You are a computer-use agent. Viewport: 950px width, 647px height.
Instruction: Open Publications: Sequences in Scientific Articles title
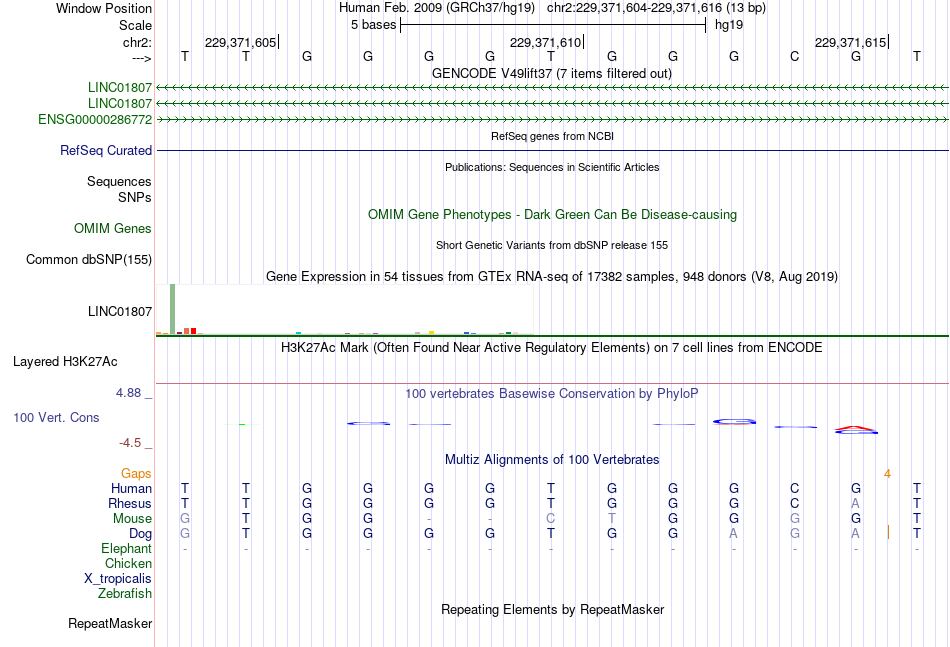[552, 167]
